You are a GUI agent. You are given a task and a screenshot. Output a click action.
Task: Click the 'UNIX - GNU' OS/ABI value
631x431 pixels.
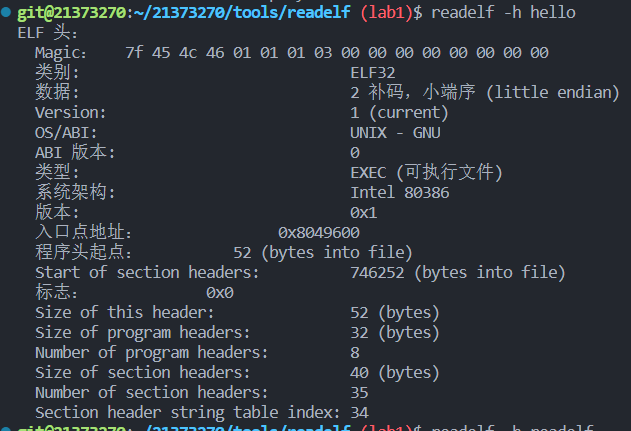(395, 133)
